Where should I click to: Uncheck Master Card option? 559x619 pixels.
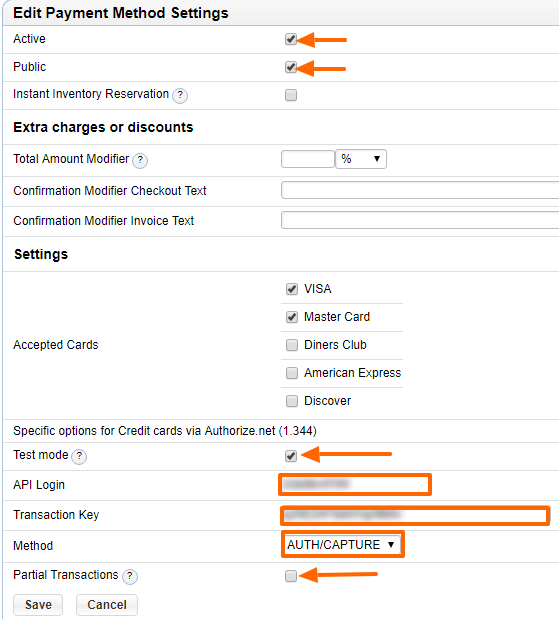(x=292, y=317)
